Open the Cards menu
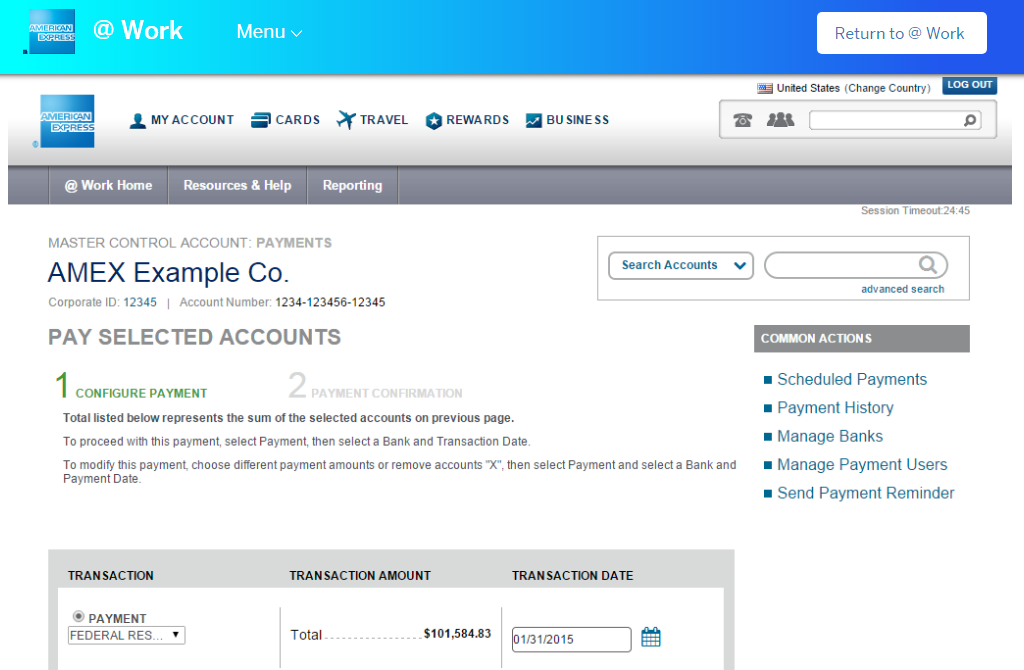The width and height of the screenshot is (1024, 670). 286,120
